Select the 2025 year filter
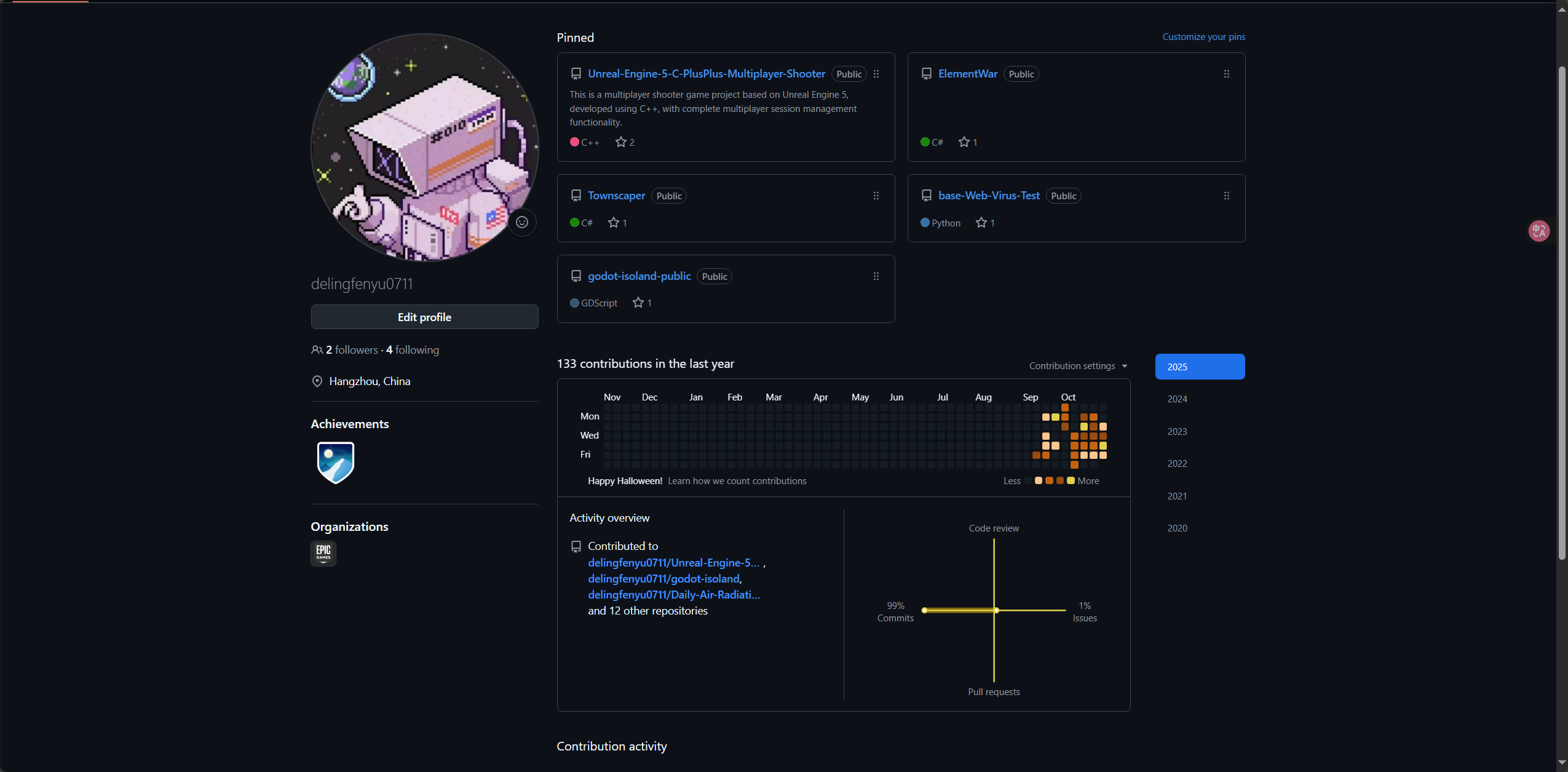Image resolution: width=1568 pixels, height=772 pixels. point(1200,367)
